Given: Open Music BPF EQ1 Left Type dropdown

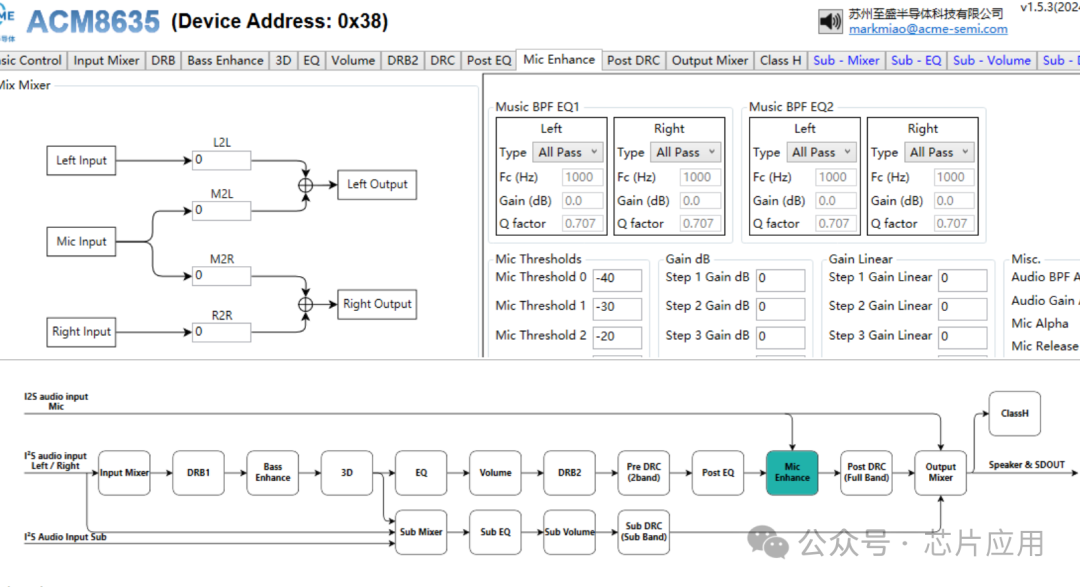Looking at the screenshot, I should point(568,152).
